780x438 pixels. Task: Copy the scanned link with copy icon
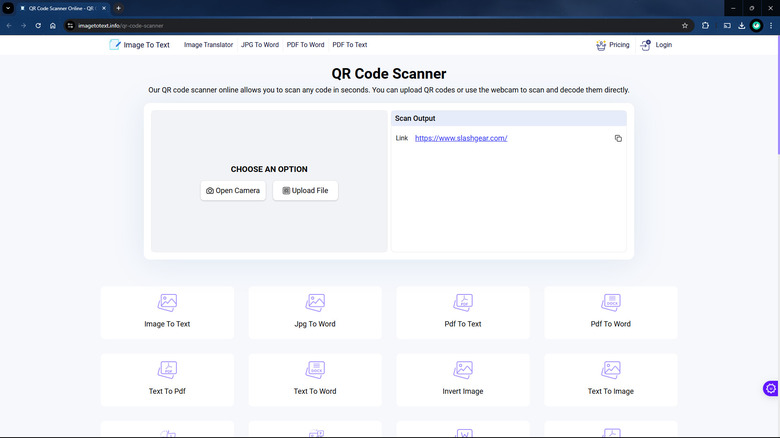(618, 138)
